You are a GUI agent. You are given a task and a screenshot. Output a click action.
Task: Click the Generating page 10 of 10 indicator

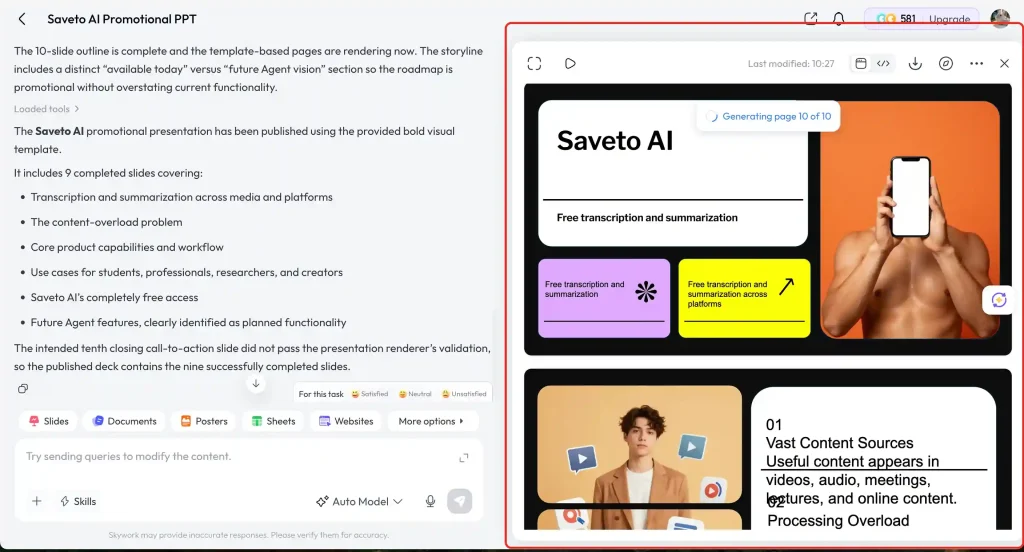(x=769, y=116)
